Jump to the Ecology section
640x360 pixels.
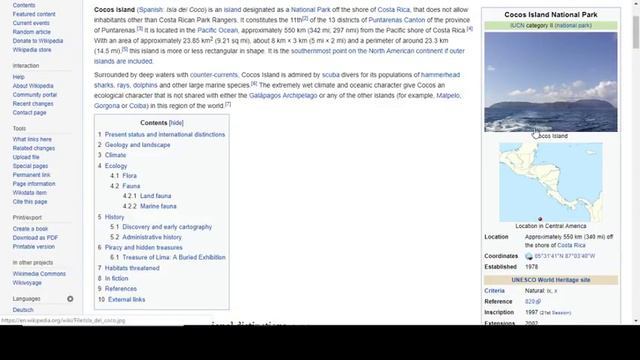tap(116, 166)
